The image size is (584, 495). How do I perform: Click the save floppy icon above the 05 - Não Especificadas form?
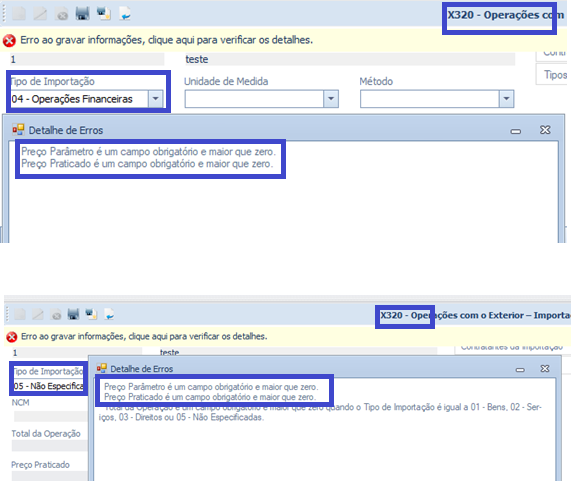click(73, 314)
